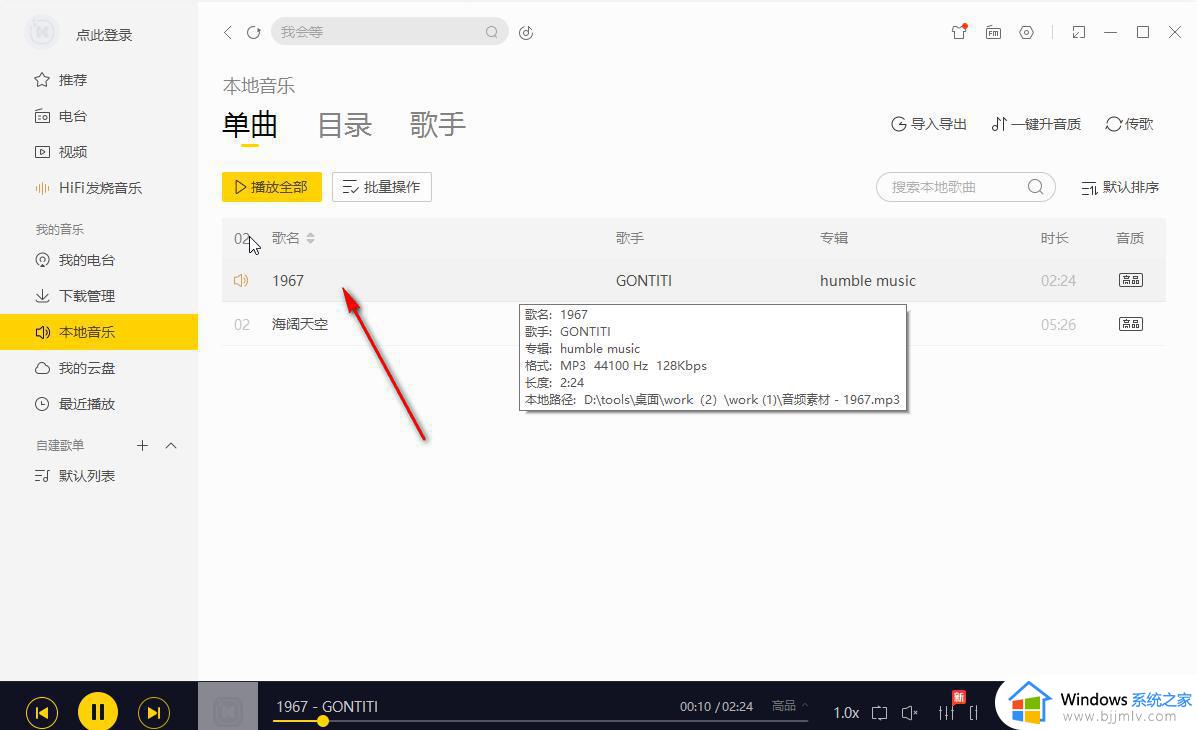Open the song recognition icon beside search
The width and height of the screenshot is (1197, 730).
click(x=526, y=32)
